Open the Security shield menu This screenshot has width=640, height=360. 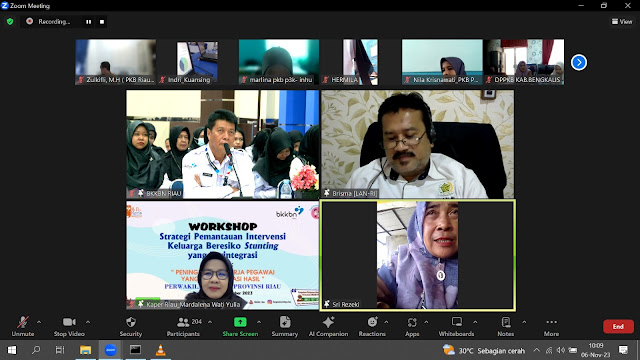point(131,327)
